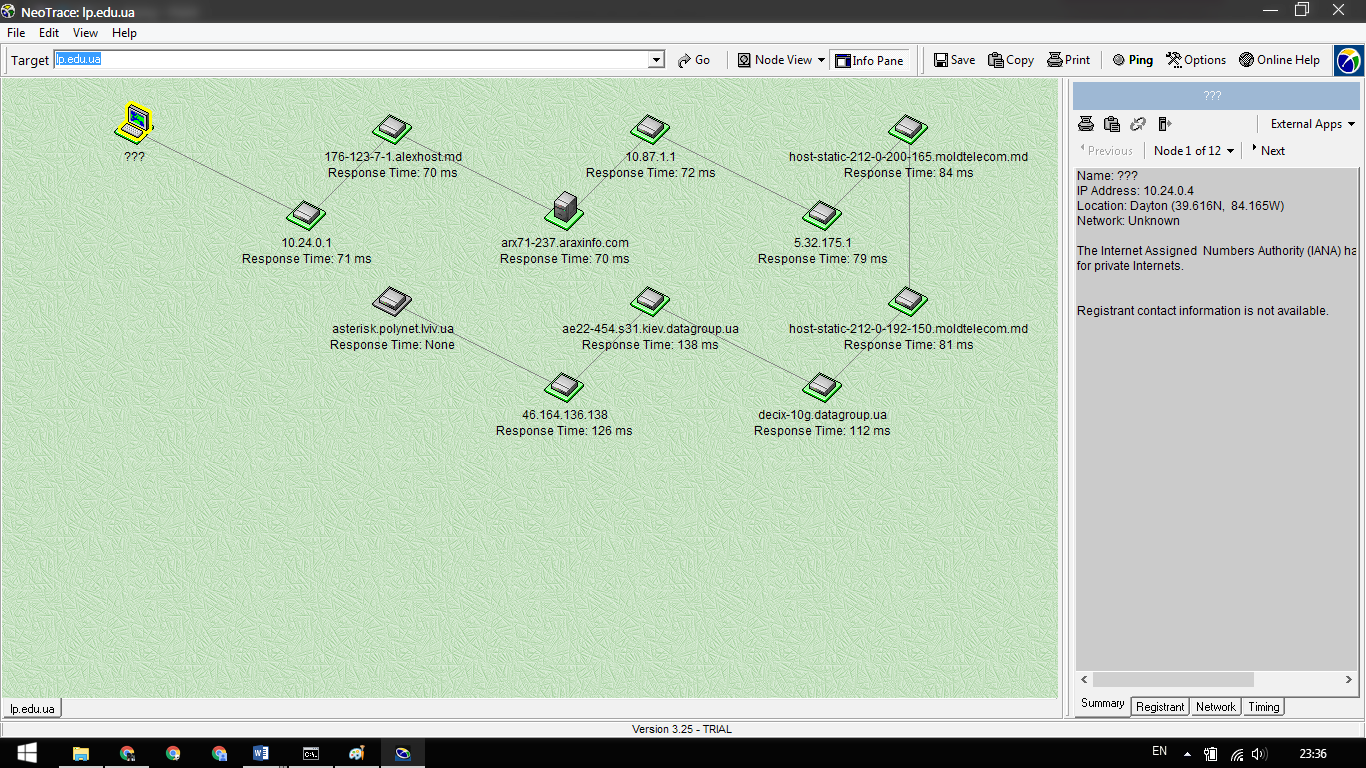Screen dimensions: 1366x768
Task: Select the 176-123-7-1.alexhost.md node icon
Action: (392, 129)
